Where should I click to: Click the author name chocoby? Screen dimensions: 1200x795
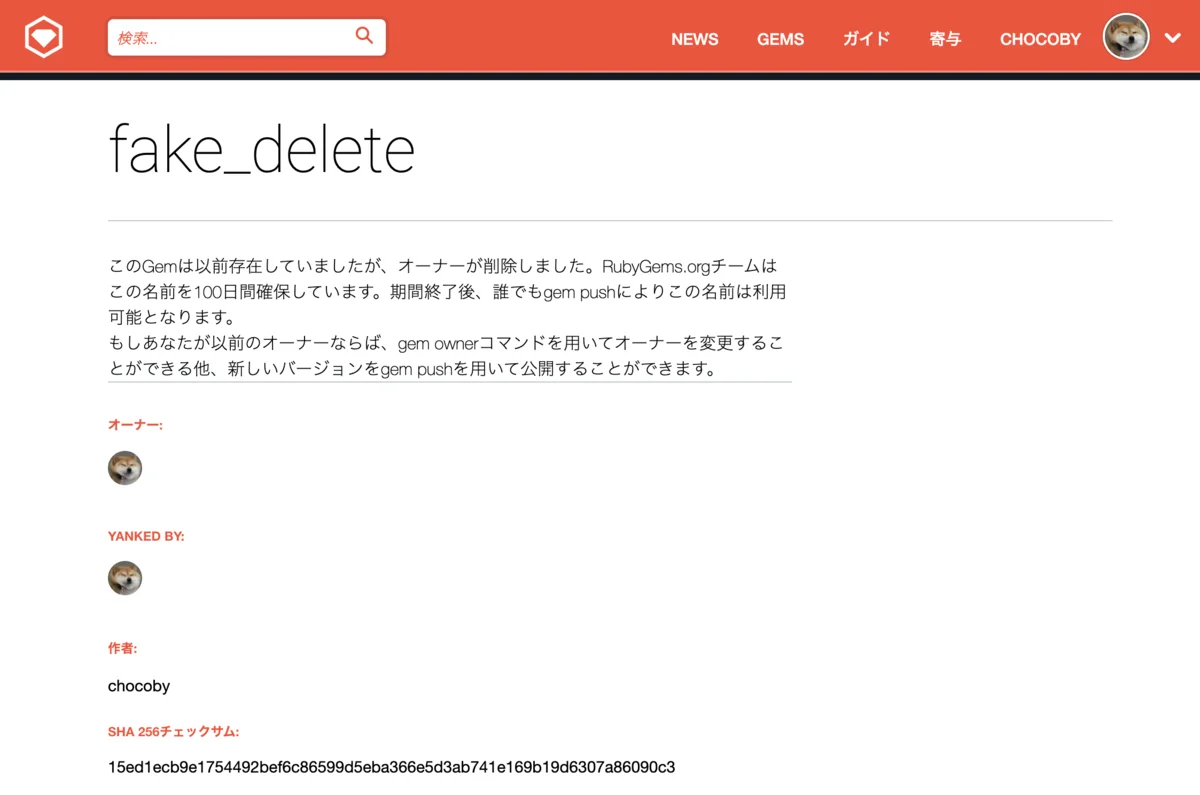click(139, 686)
